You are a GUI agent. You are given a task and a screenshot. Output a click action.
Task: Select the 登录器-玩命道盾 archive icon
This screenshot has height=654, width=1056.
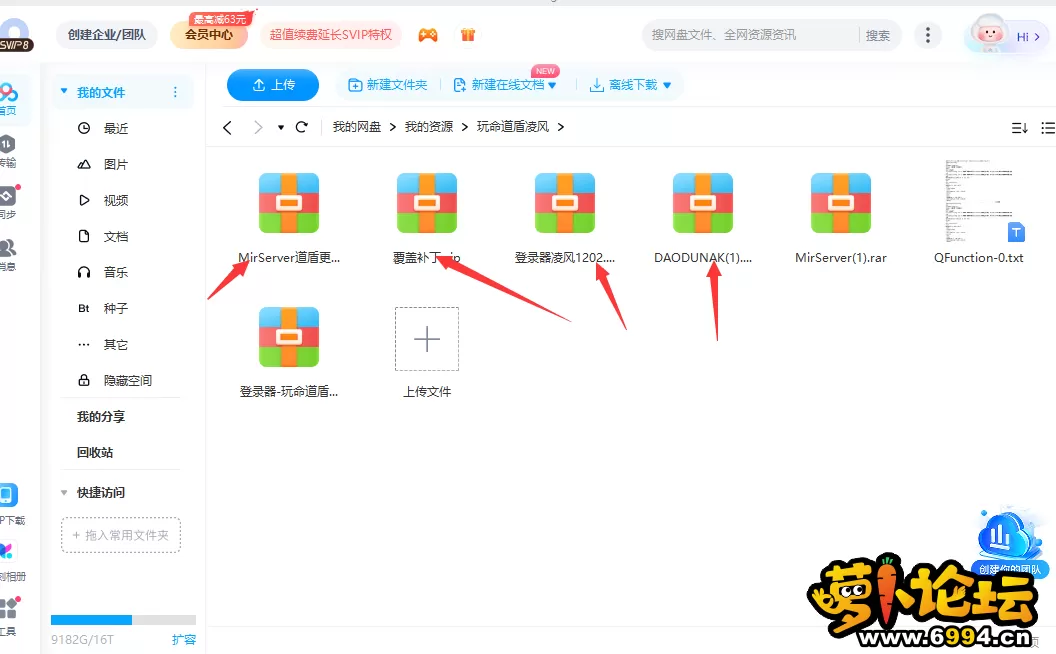pyautogui.click(x=289, y=337)
